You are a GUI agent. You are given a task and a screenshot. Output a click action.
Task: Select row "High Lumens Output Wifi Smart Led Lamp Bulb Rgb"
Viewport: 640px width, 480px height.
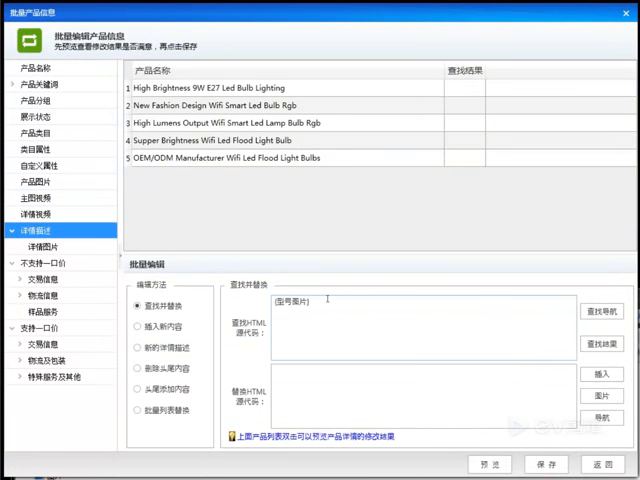[x=380, y=123]
